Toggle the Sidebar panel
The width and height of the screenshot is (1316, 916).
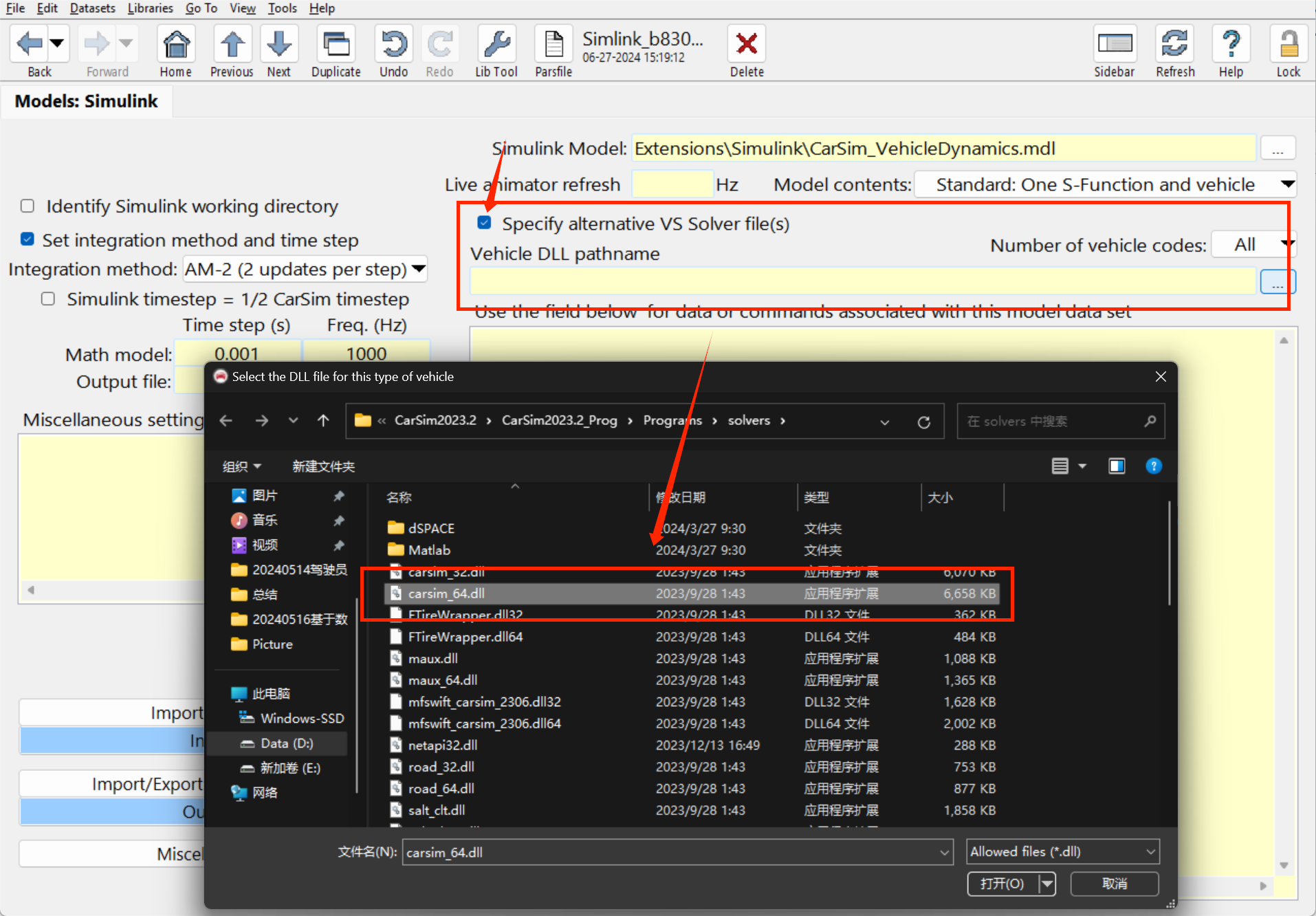pyautogui.click(x=1115, y=52)
